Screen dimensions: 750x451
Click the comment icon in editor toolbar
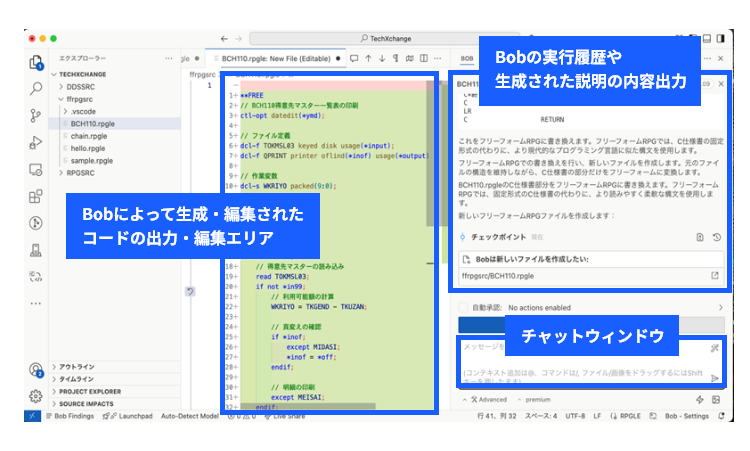(x=354, y=58)
